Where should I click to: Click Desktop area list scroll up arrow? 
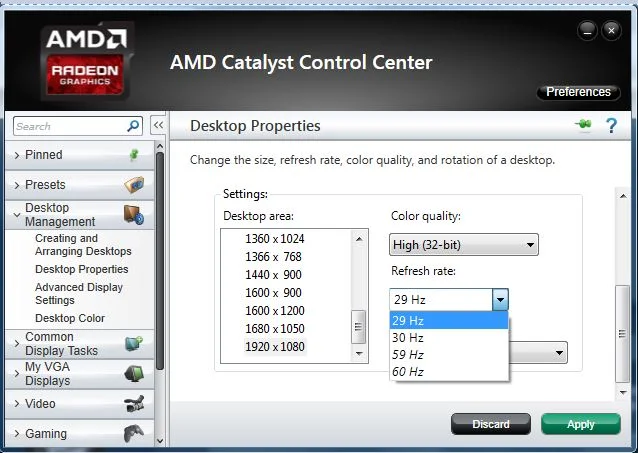tap(359, 239)
